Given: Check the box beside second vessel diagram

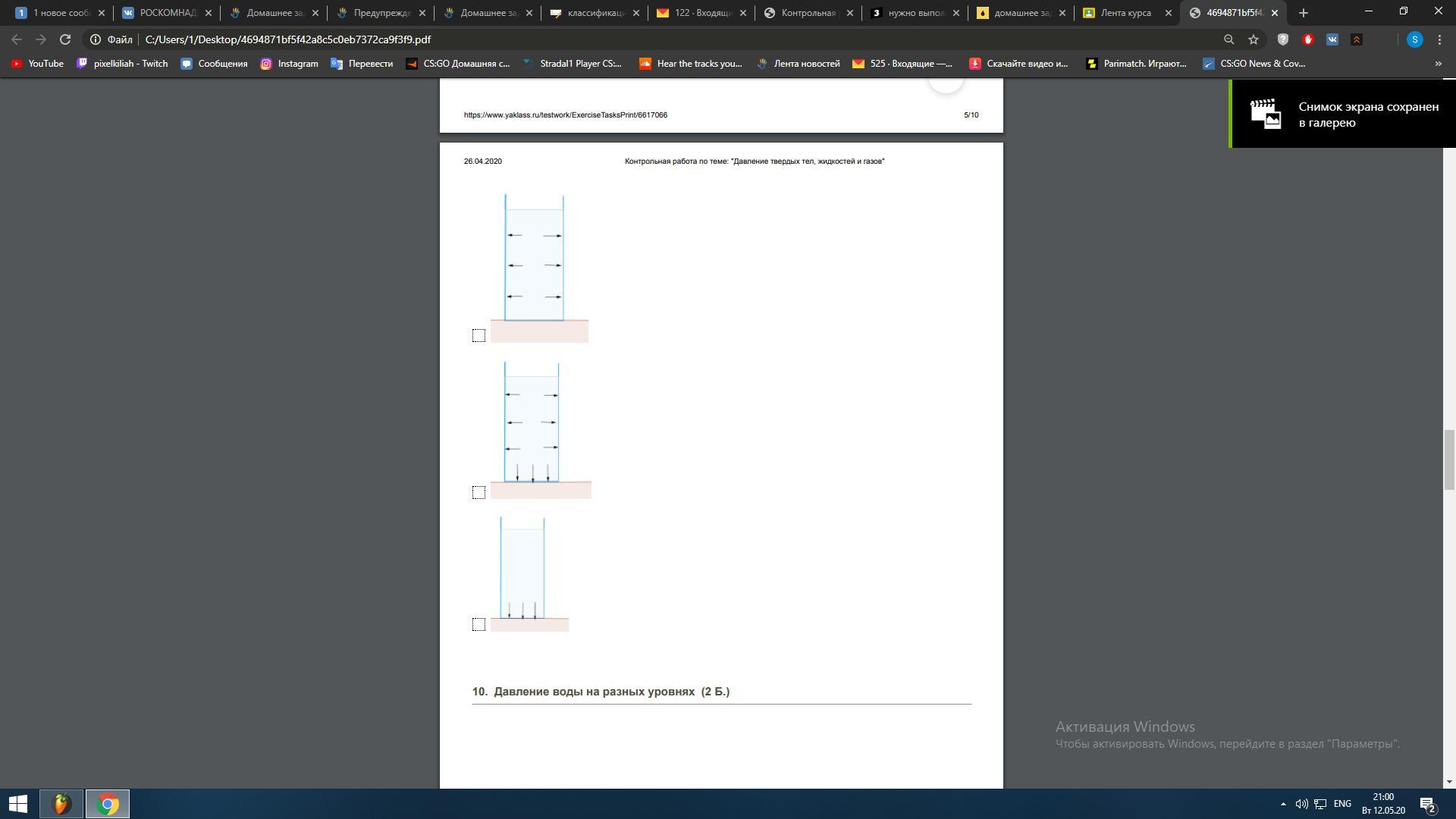Looking at the screenshot, I should (x=479, y=492).
